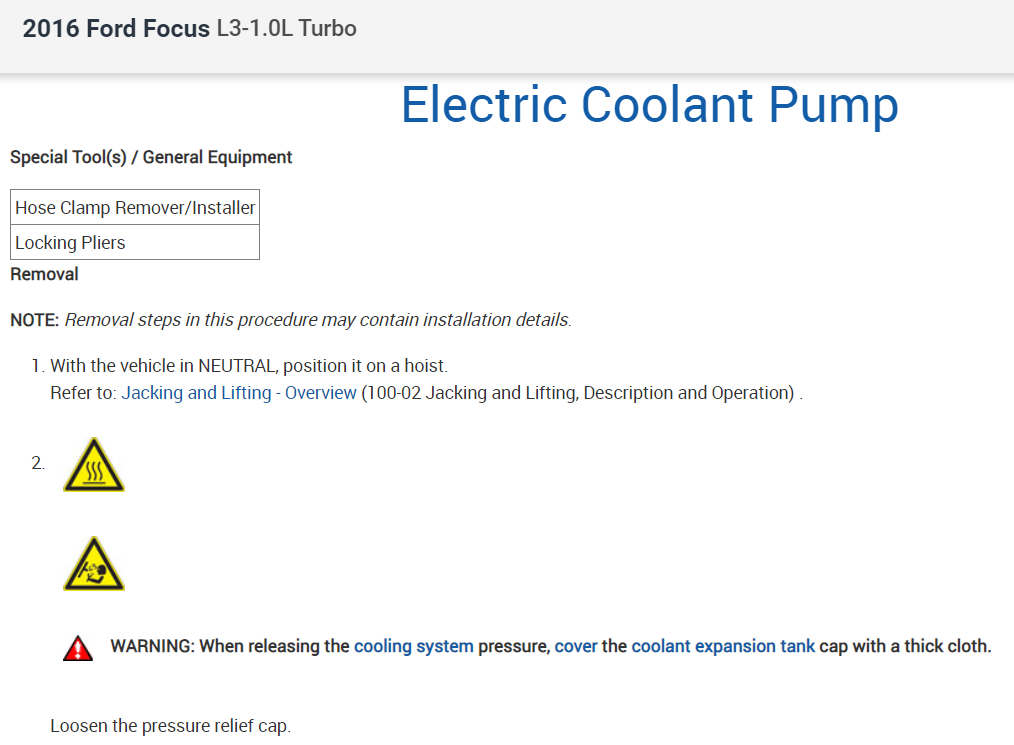Follow the blue 'cover' link
This screenshot has width=1014, height=745.
pyautogui.click(x=575, y=646)
